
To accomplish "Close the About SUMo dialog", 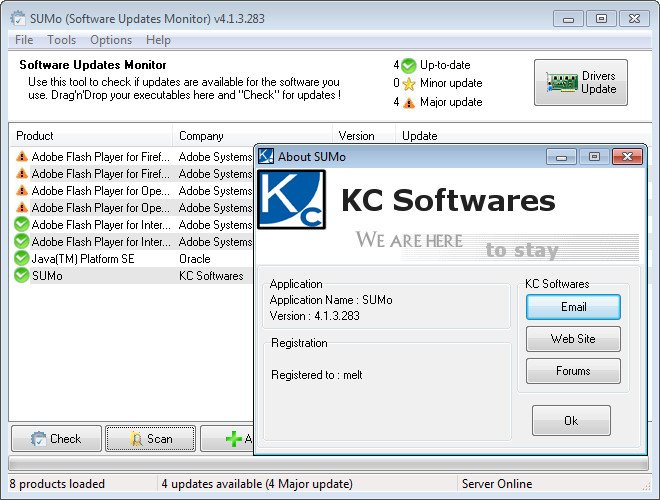I will click(x=627, y=157).
